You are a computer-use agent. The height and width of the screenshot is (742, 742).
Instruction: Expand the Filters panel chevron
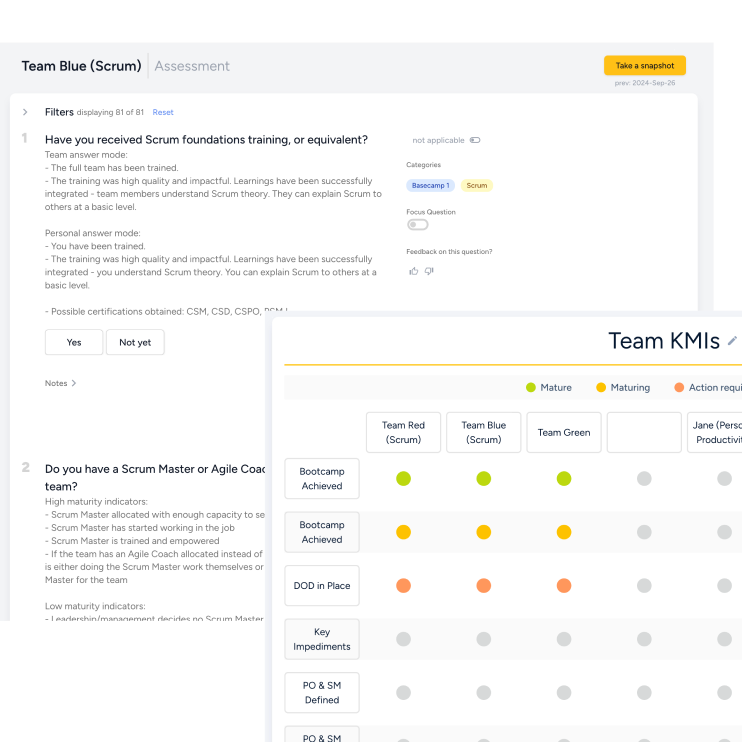[x=25, y=112]
